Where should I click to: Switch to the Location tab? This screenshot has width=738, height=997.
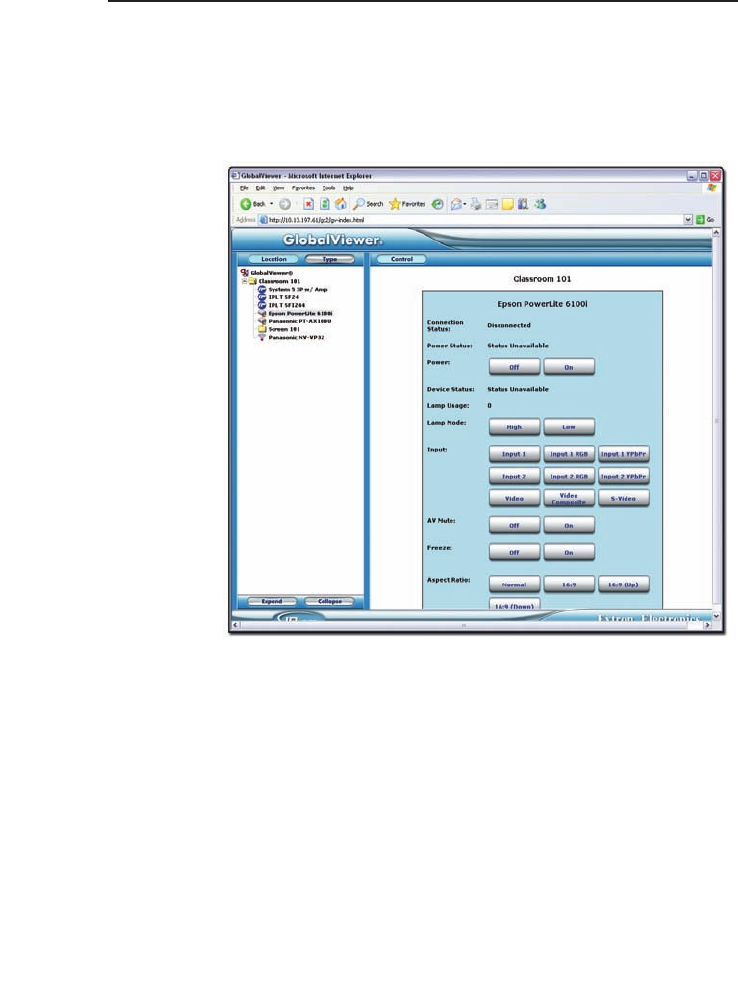(x=273, y=259)
